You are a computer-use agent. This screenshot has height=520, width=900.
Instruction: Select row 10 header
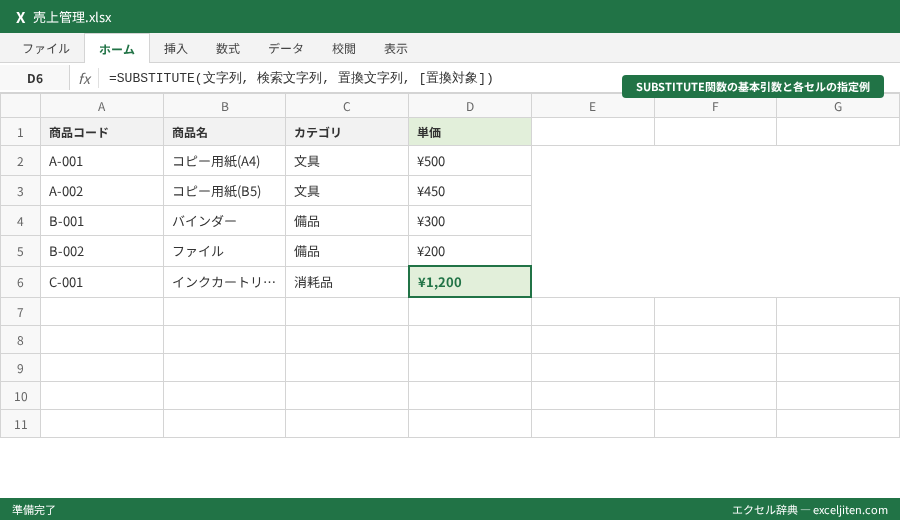click(20, 396)
